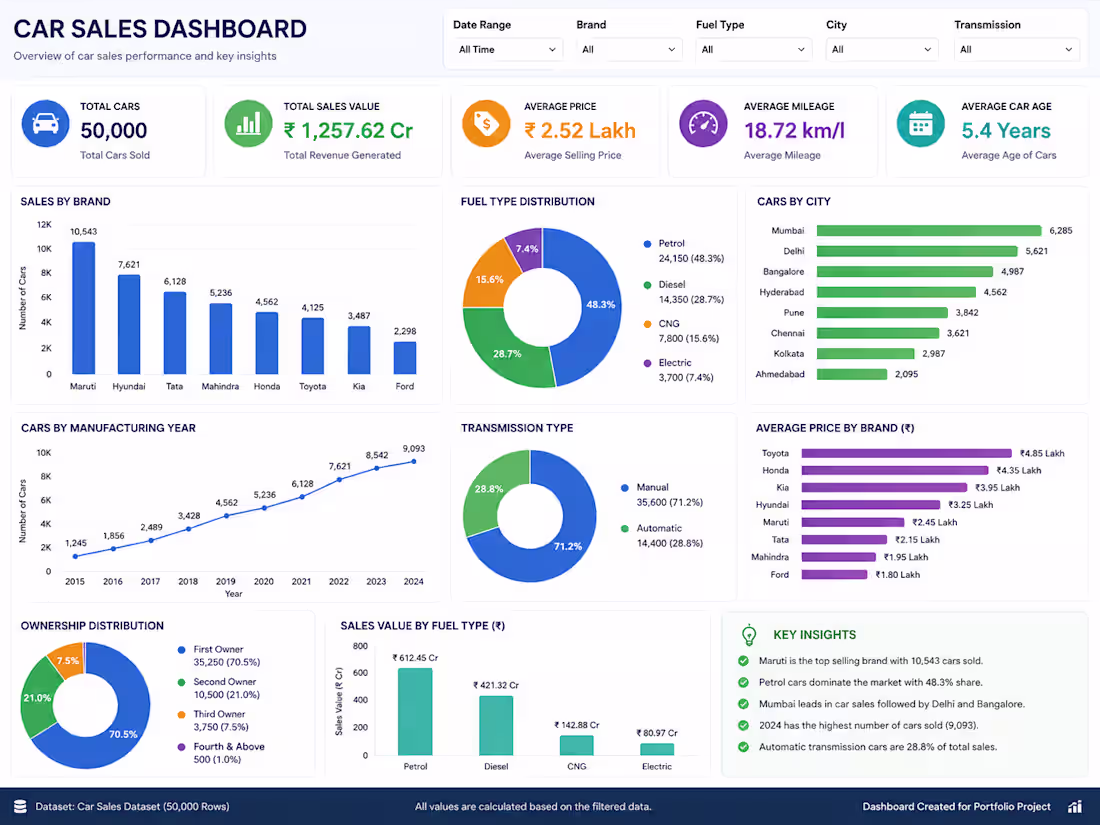This screenshot has width=1100, height=825.
Task: Open the Date Range dropdown showing All Time
Action: point(507,50)
